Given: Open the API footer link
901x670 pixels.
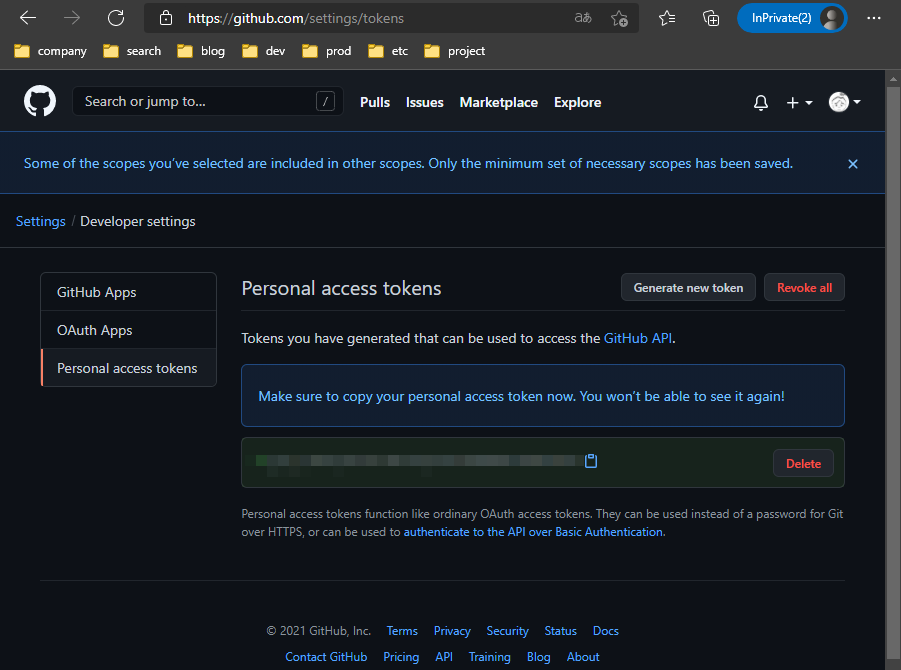Looking at the screenshot, I should (x=444, y=657).
